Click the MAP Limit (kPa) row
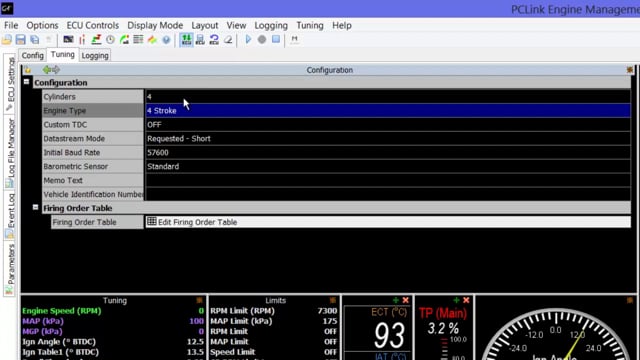Viewport: 640px width, 360px height. 274,321
